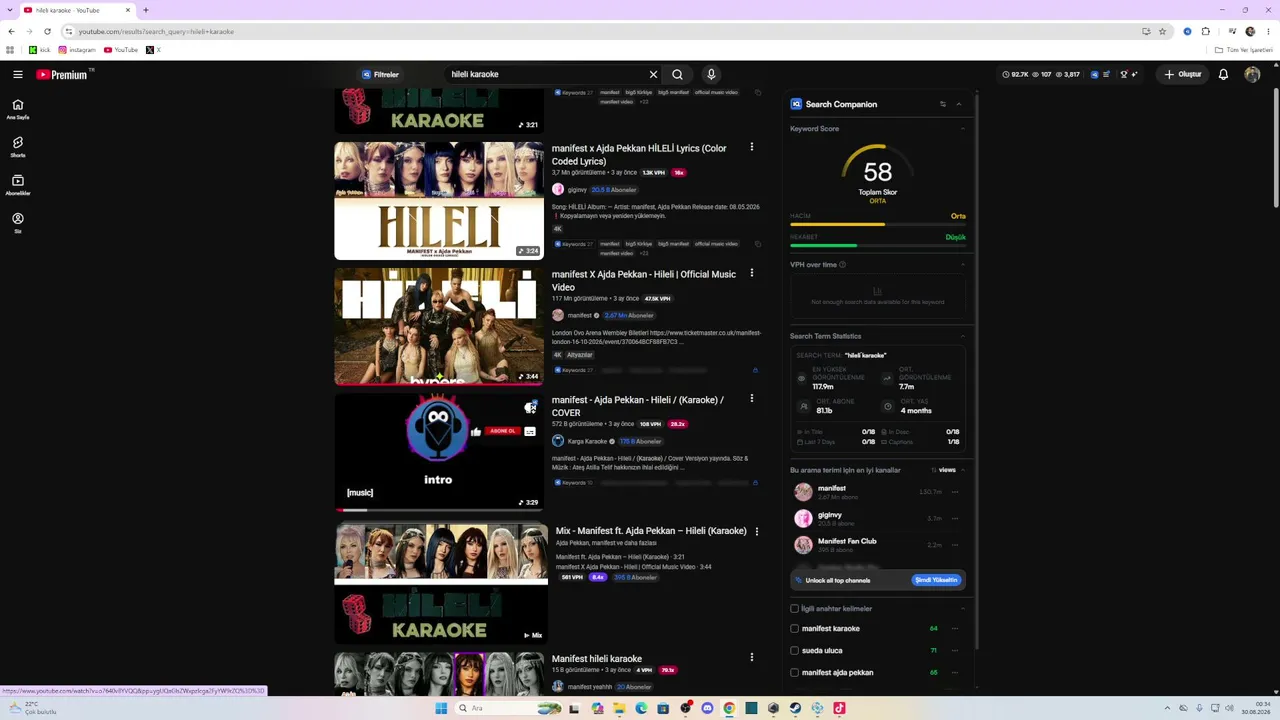This screenshot has height=720, width=1280.
Task: Open the instagram bookmark
Action: click(77, 50)
